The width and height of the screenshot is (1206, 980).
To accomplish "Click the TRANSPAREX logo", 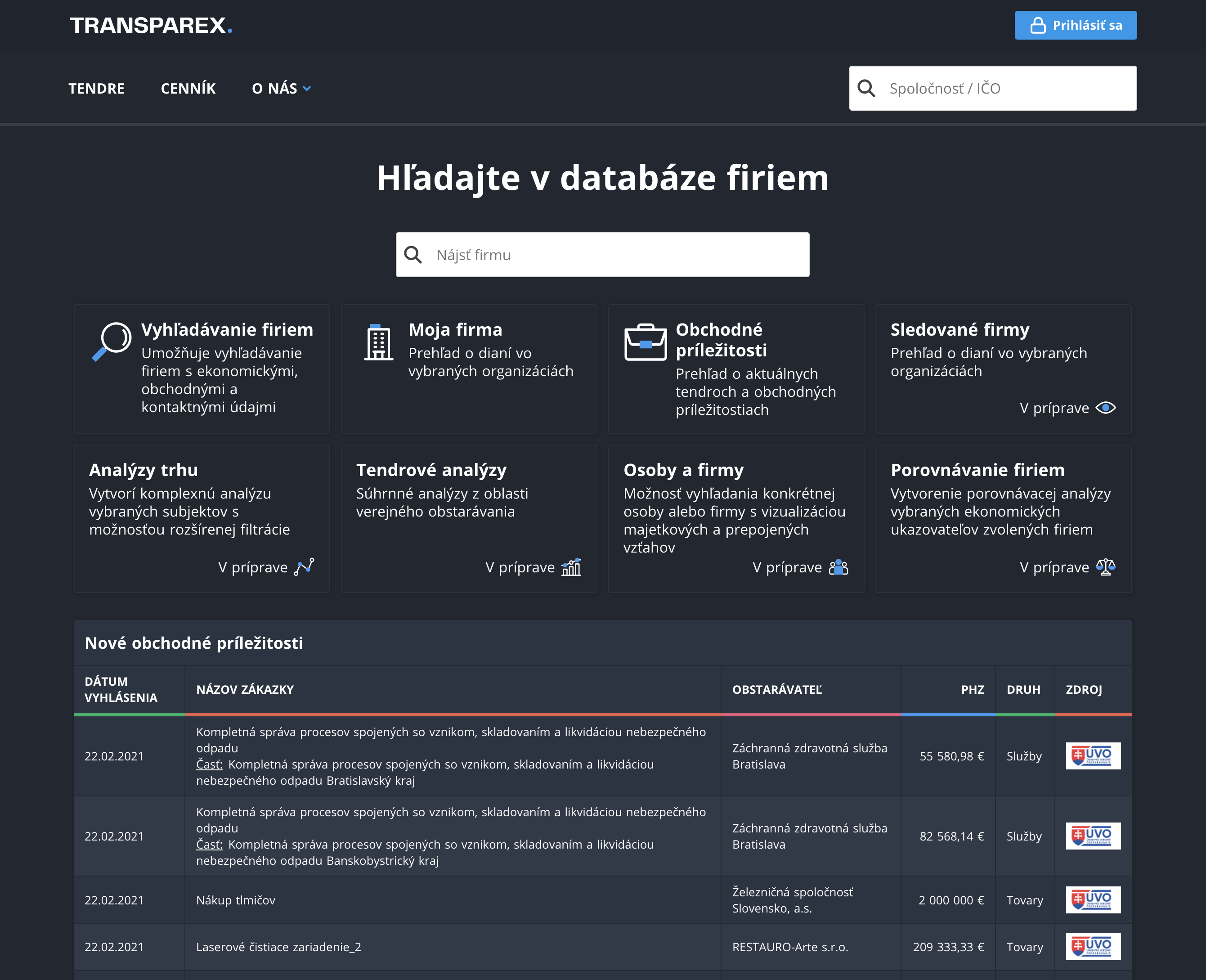I will click(x=151, y=25).
